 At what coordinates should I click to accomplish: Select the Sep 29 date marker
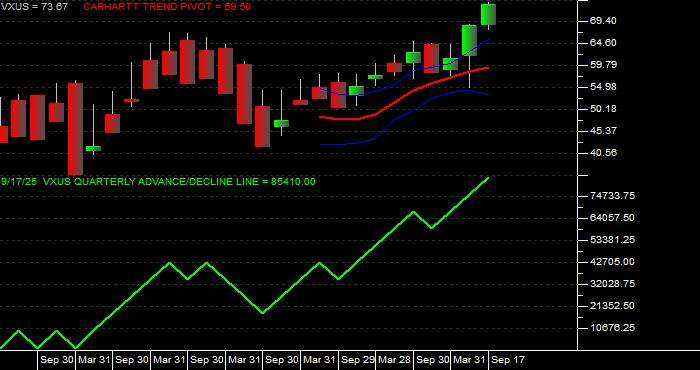pos(358,360)
